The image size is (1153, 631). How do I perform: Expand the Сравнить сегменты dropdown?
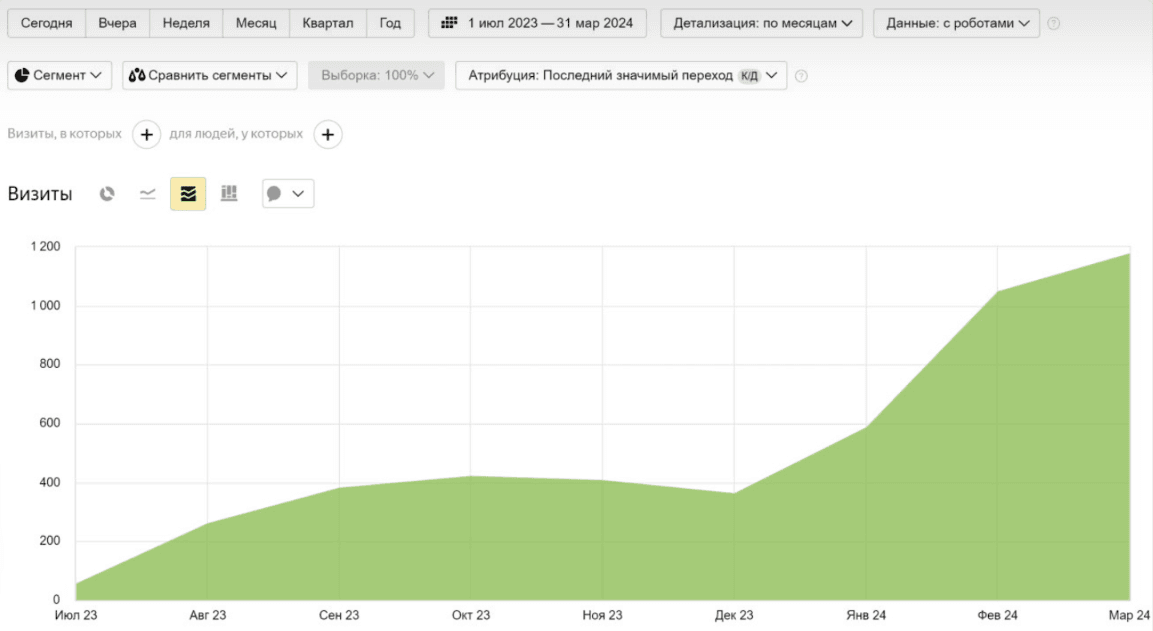[x=210, y=76]
